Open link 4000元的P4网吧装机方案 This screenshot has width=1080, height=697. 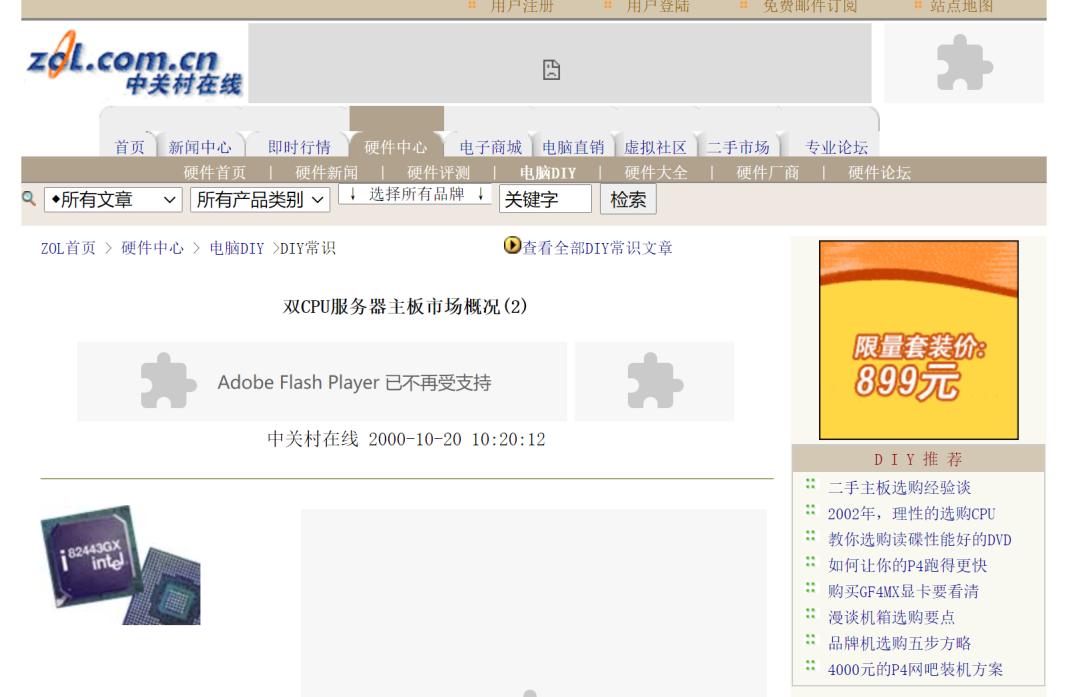pos(915,669)
